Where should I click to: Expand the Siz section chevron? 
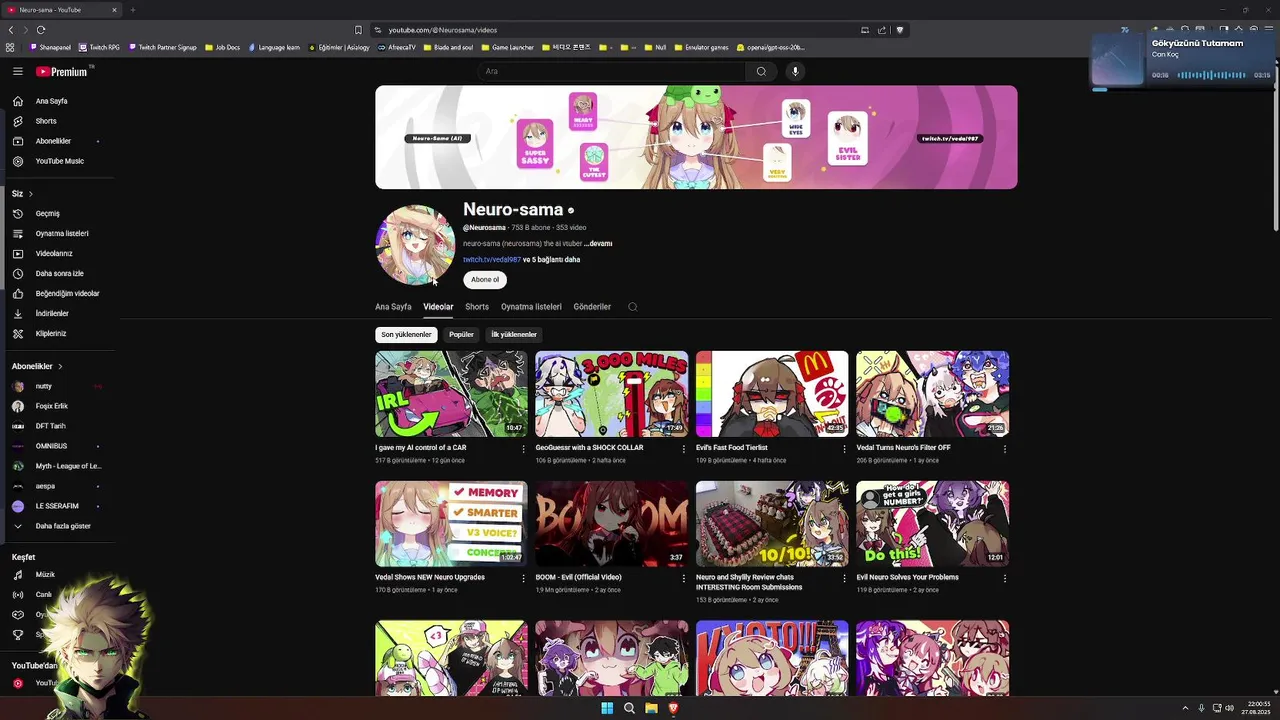(31, 194)
